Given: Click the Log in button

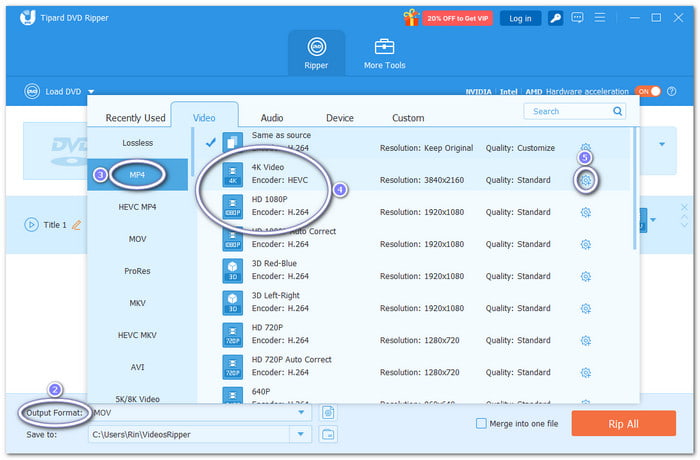Looking at the screenshot, I should click(520, 18).
